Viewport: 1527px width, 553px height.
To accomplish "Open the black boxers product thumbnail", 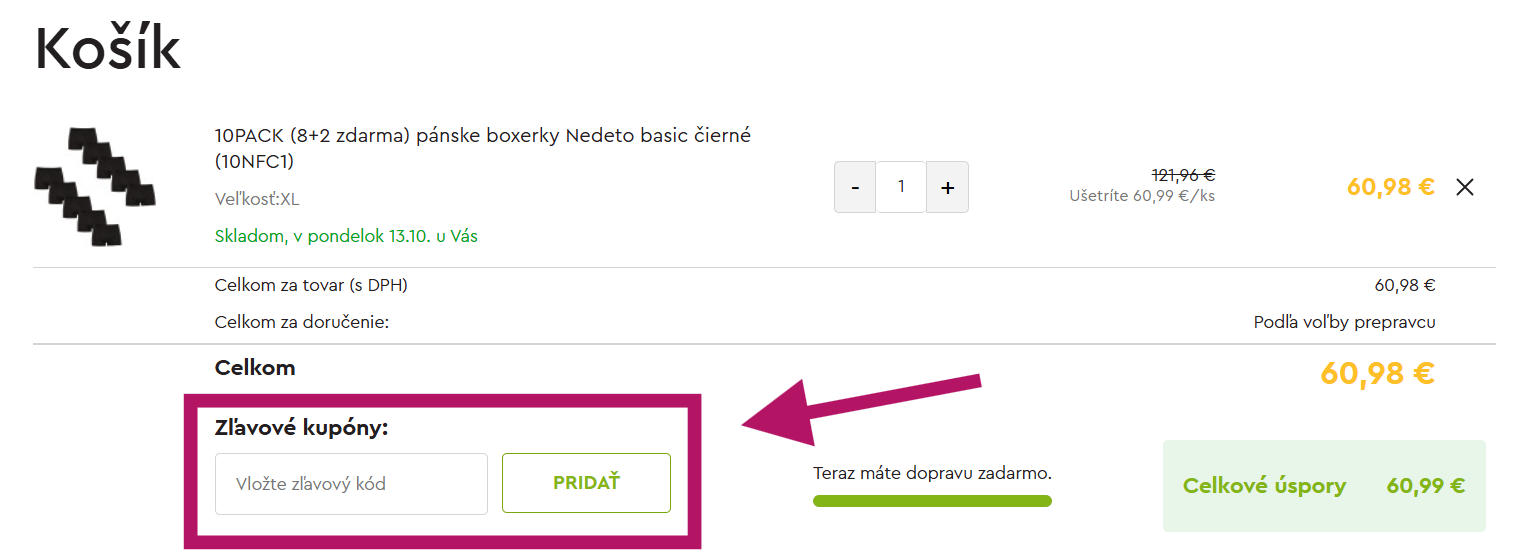I will tap(95, 187).
